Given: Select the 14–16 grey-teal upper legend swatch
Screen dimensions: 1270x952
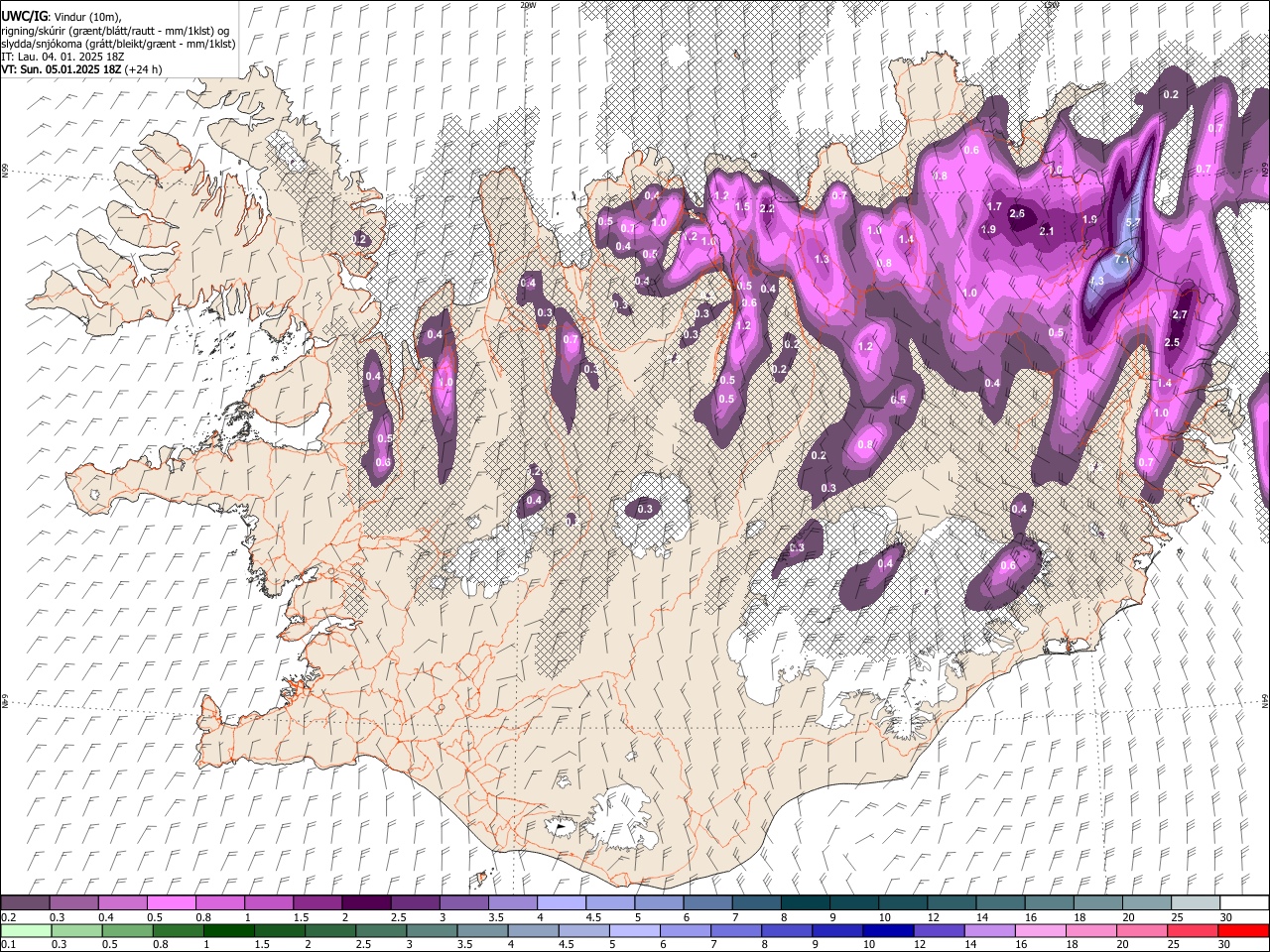Looking at the screenshot, I should 1000,903.
